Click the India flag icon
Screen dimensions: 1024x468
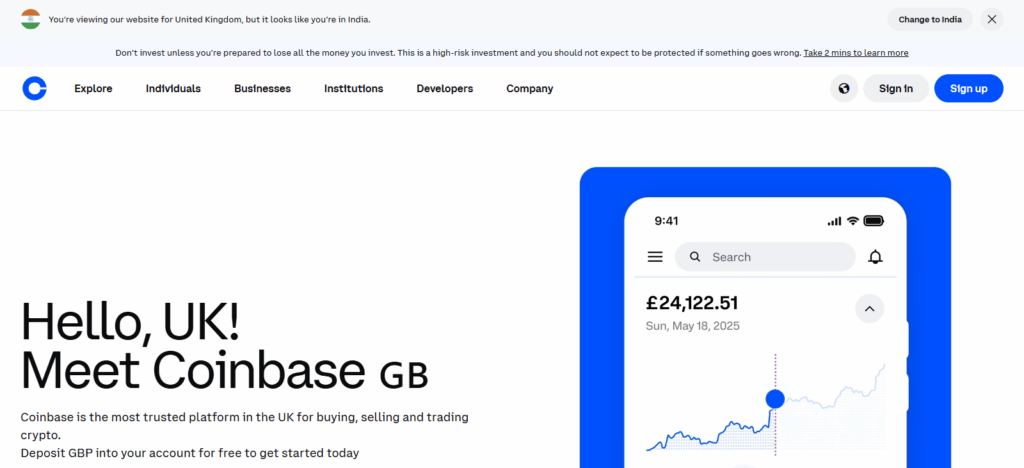(31, 20)
